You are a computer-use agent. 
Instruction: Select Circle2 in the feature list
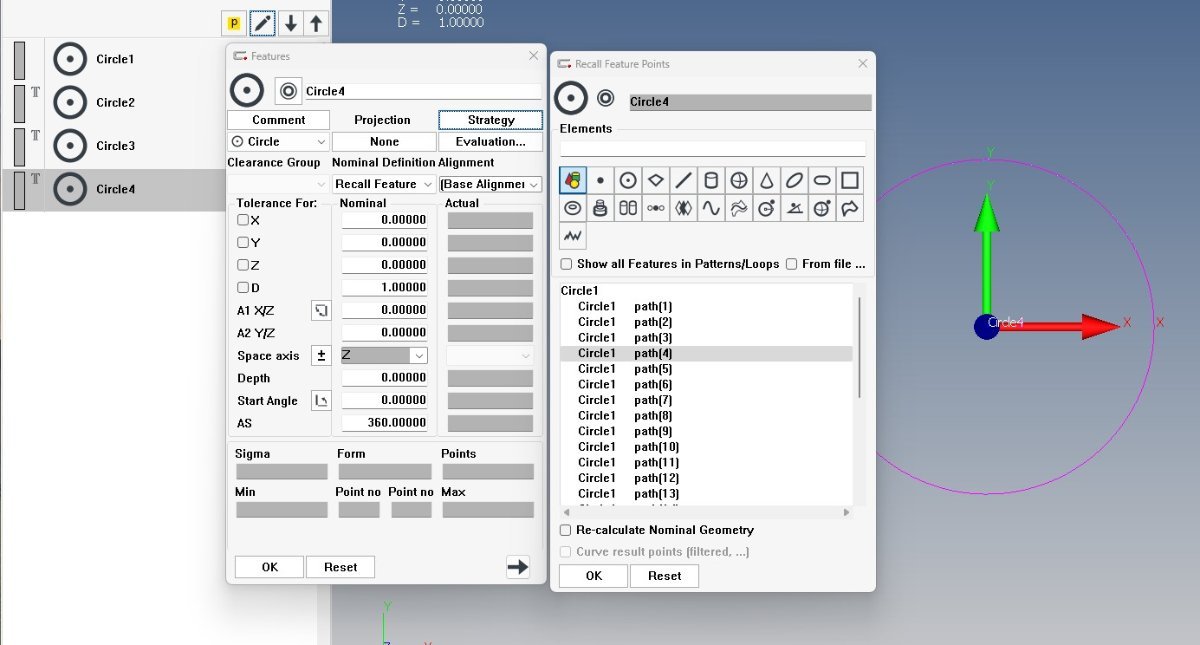(x=115, y=102)
